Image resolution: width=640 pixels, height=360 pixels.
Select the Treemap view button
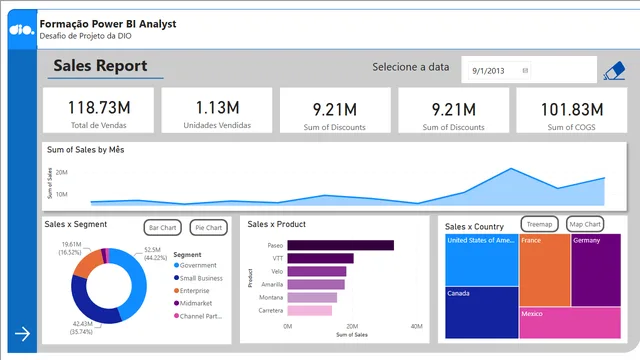pyautogui.click(x=539, y=224)
